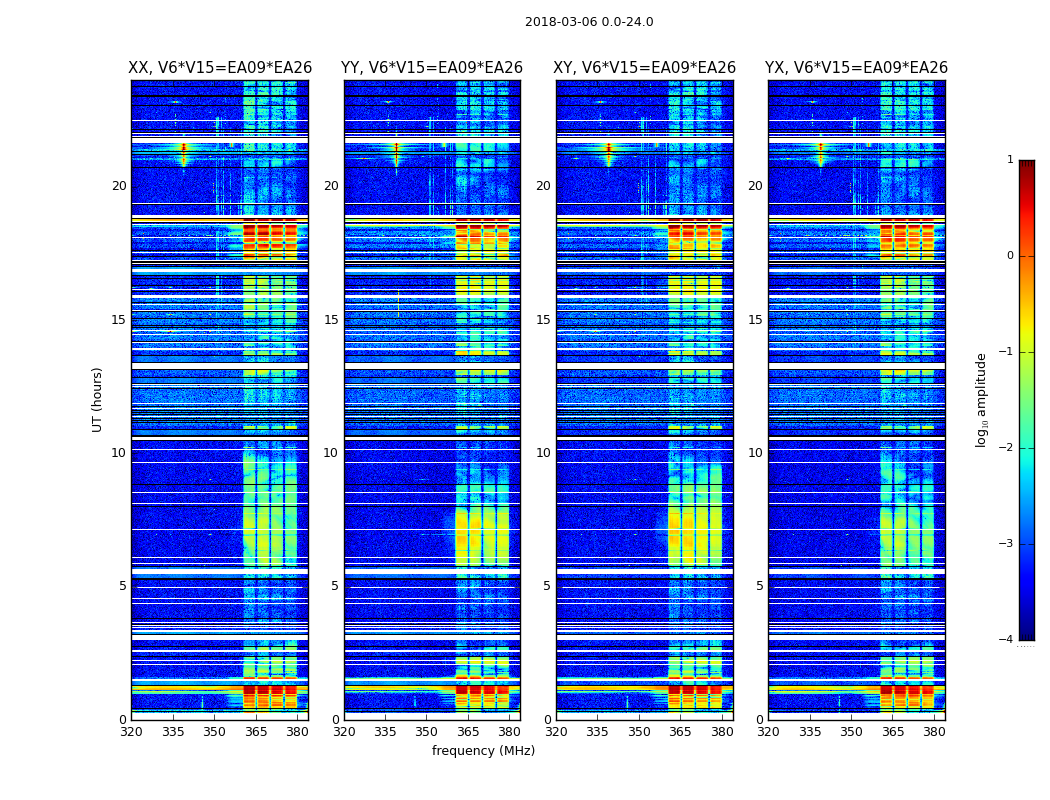Click the dark blue bottom of the colorbar
The image size is (1050, 800).
point(1026,634)
